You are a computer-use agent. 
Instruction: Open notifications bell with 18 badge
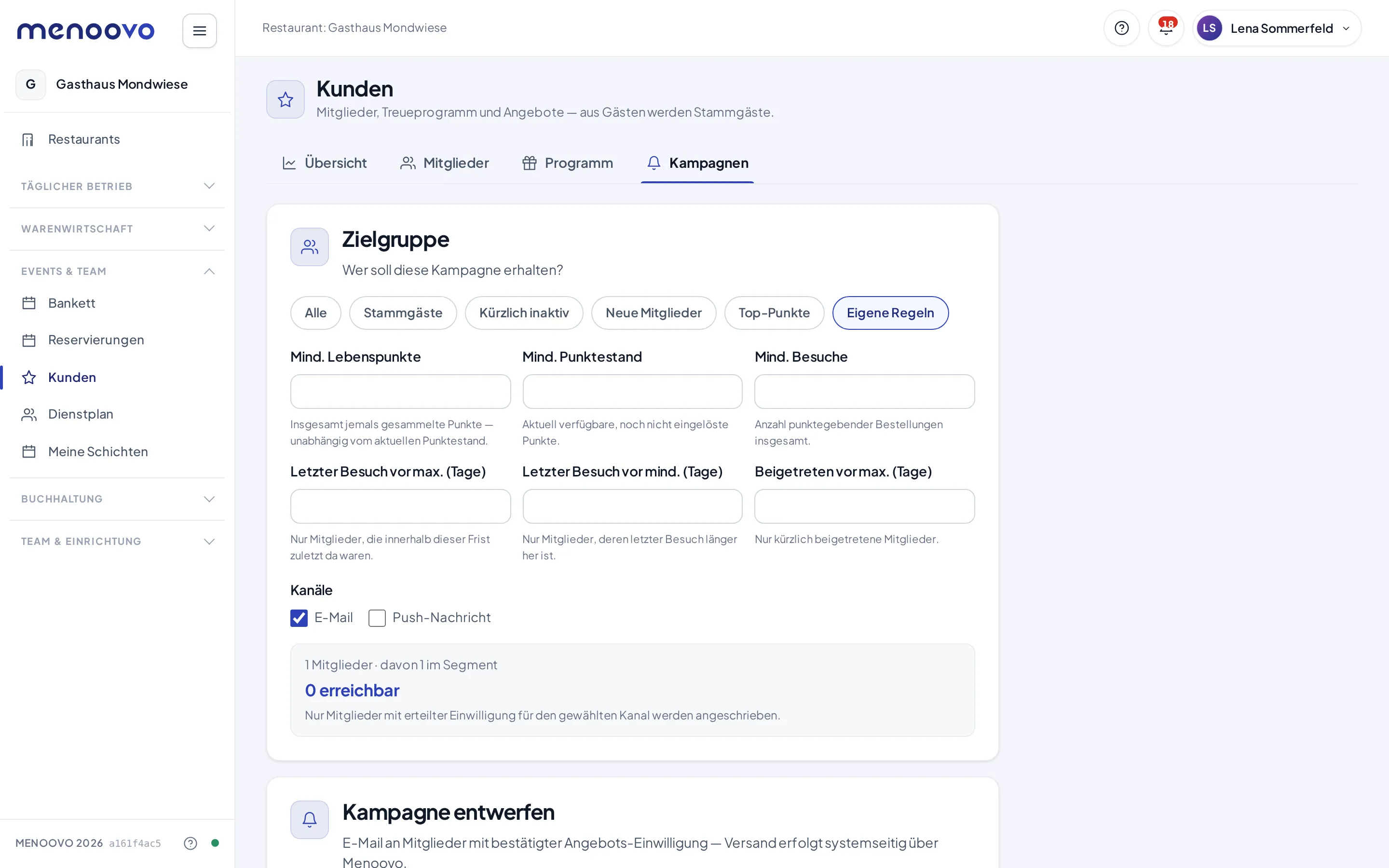(1166, 28)
